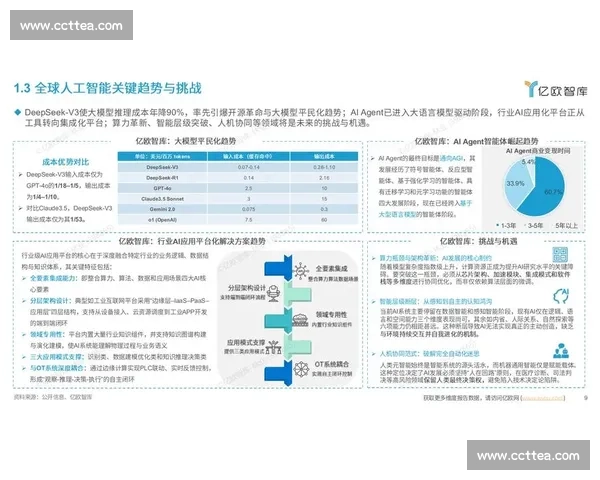Click the OT系统耦合 wheel icon
The image size is (600, 480).
click(x=301, y=369)
